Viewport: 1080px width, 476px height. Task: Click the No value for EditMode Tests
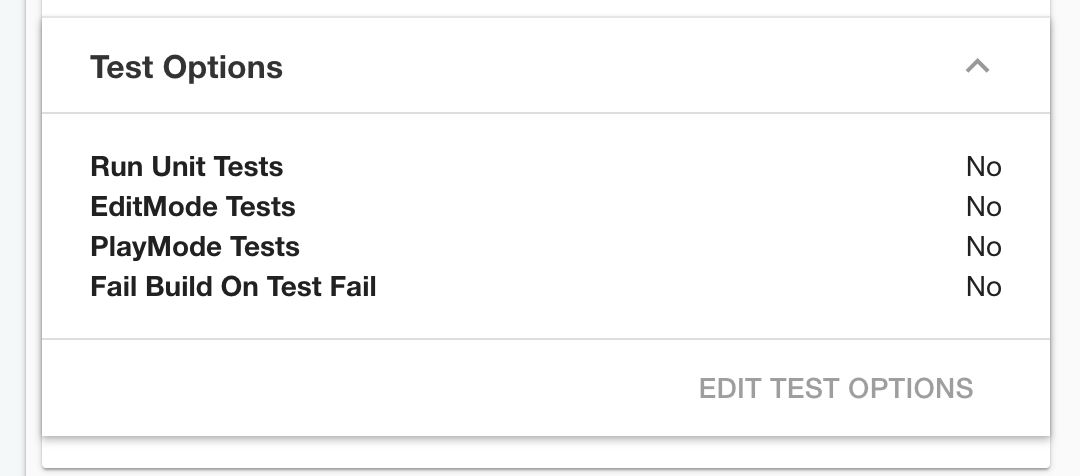click(984, 207)
